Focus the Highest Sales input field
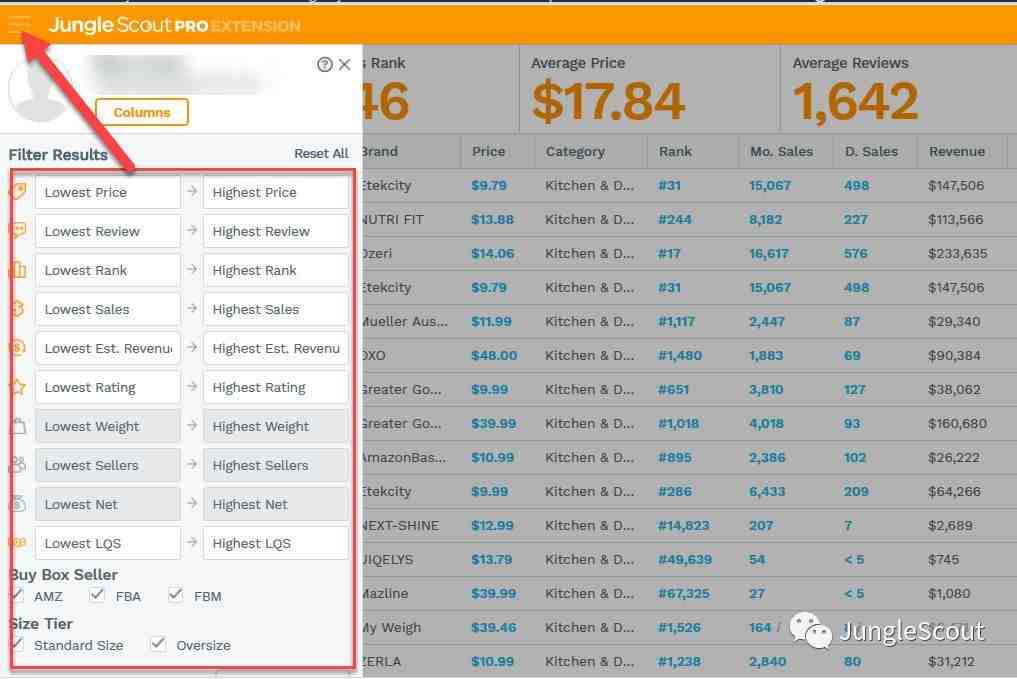 pyautogui.click(x=276, y=309)
